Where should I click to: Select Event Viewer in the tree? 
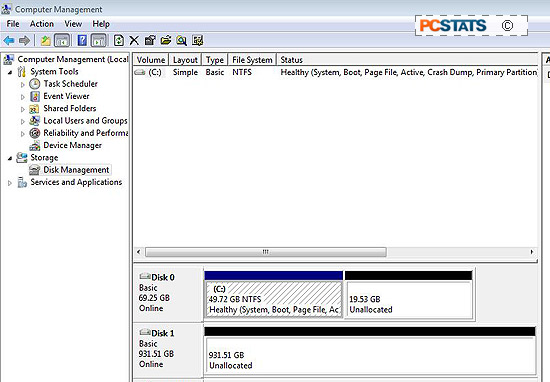66,96
